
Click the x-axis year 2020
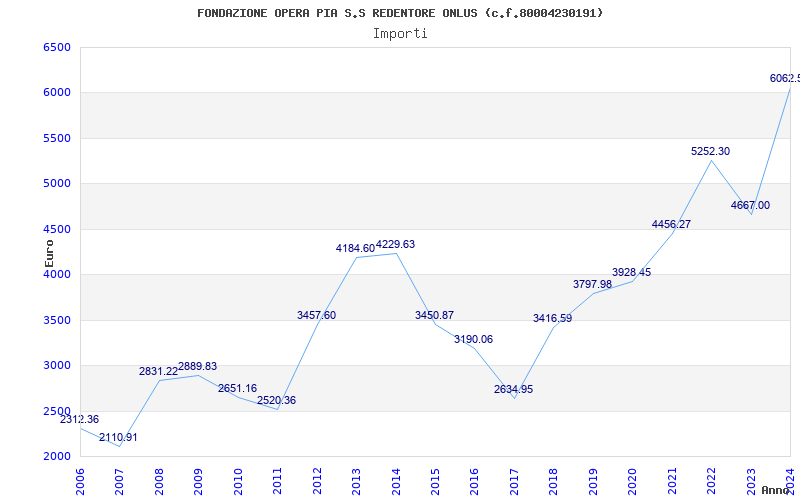633,482
